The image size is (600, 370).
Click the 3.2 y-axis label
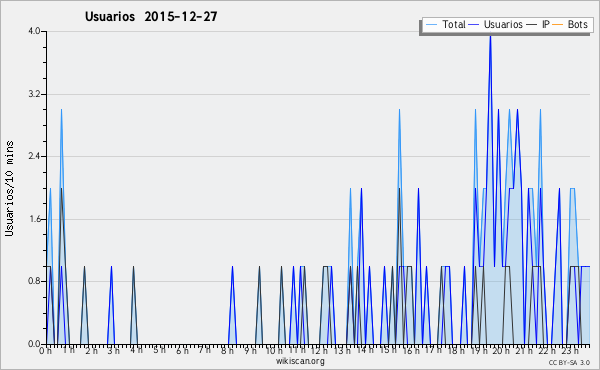coord(34,94)
